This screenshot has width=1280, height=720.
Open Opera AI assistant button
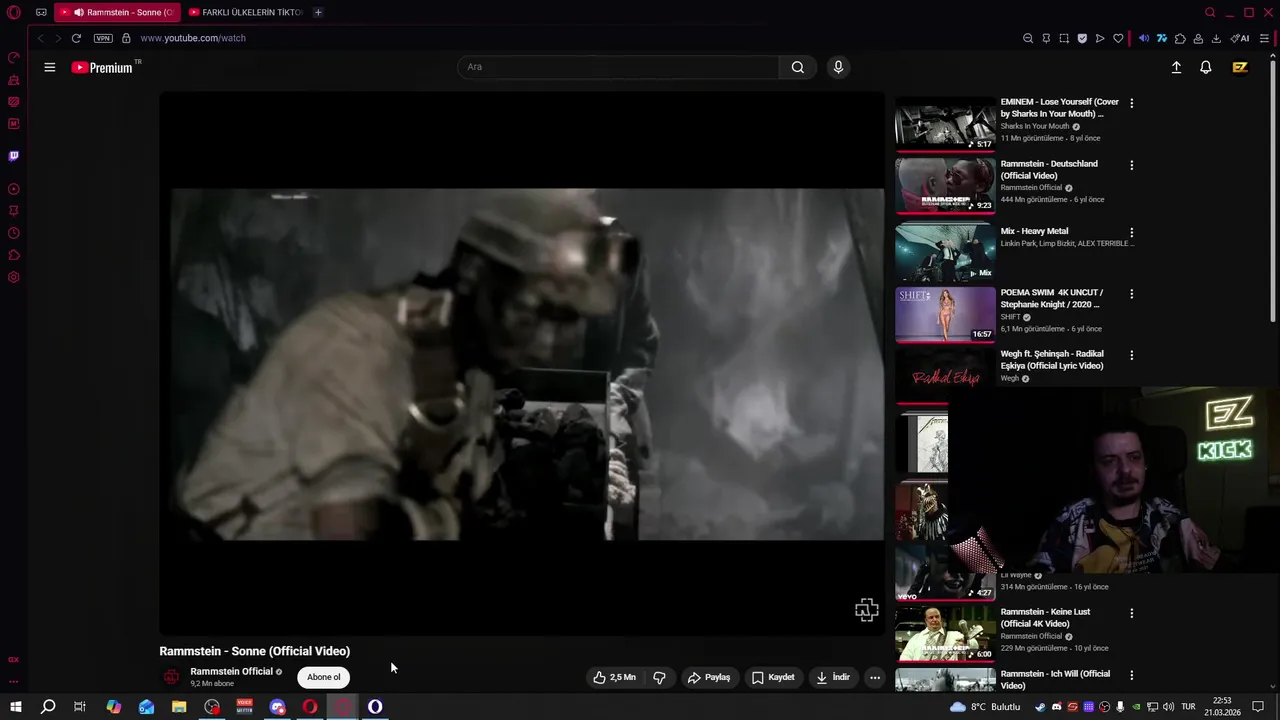tap(1240, 38)
